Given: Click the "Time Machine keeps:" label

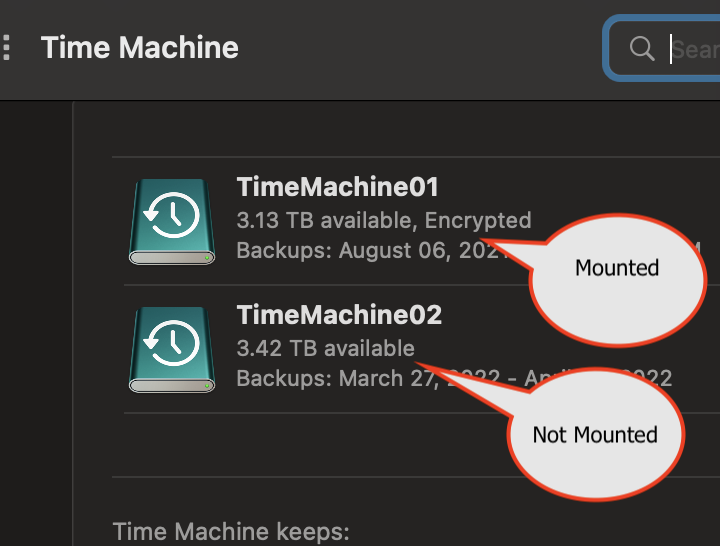Looking at the screenshot, I should point(231,532).
